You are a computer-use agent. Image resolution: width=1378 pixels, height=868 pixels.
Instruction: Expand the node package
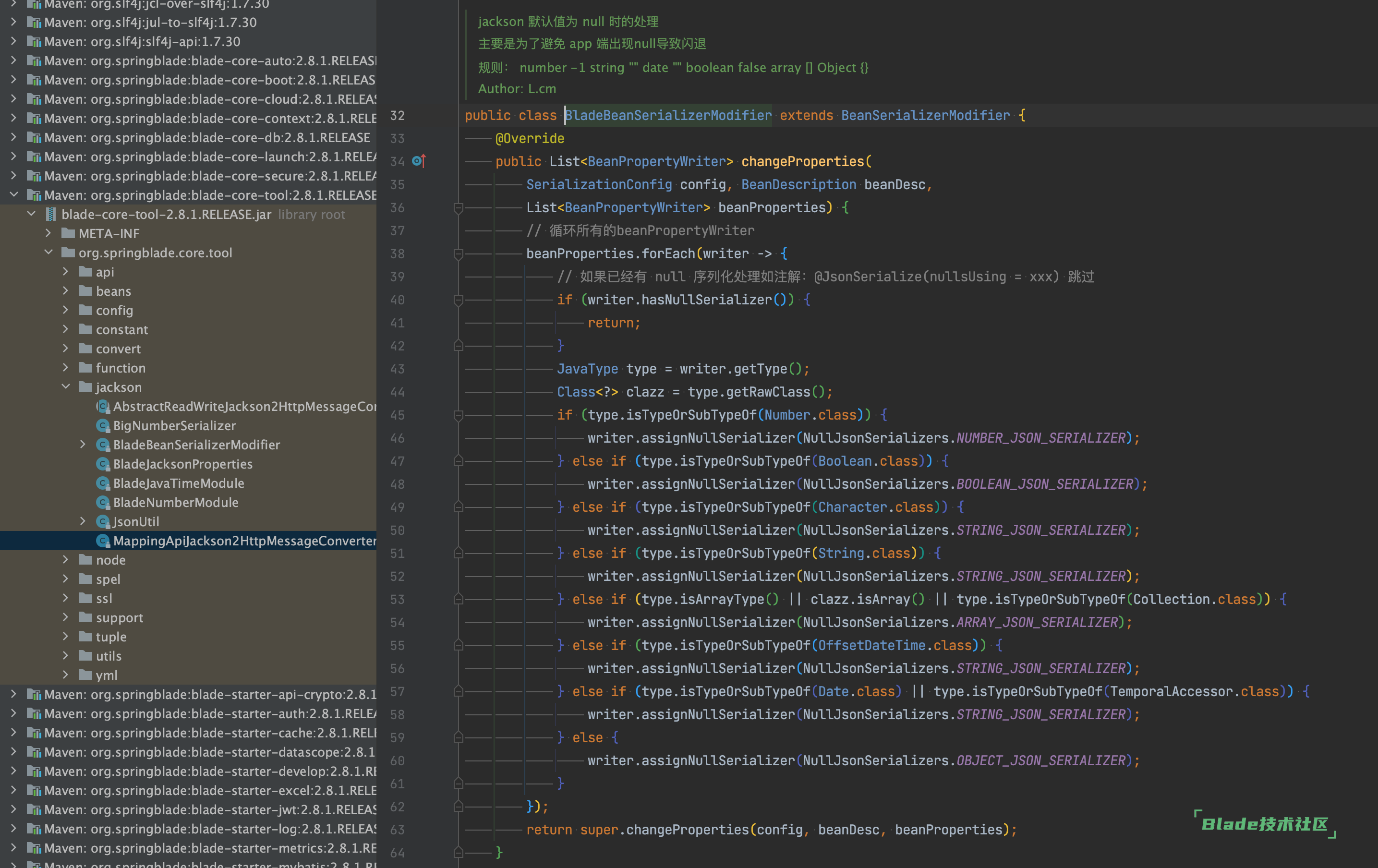(66, 560)
